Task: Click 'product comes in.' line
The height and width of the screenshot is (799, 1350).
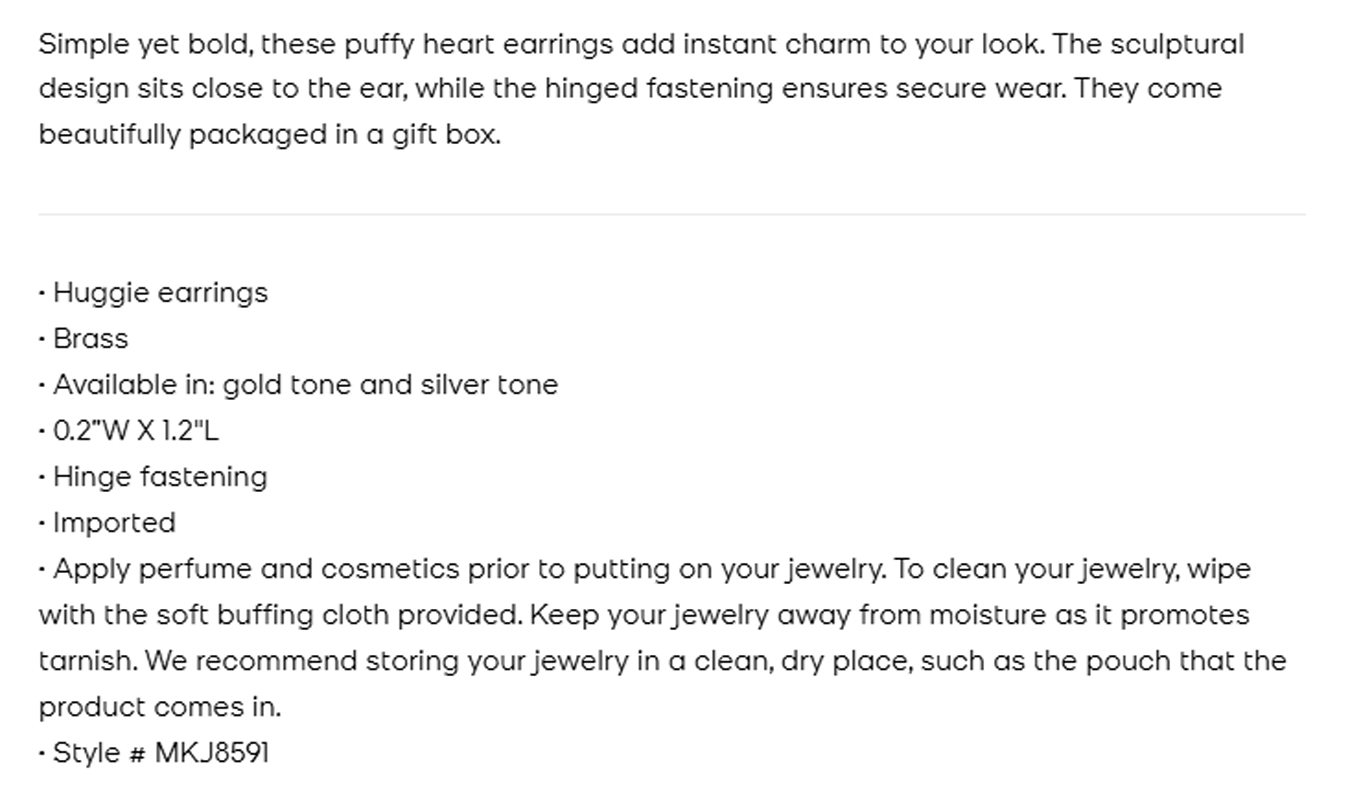Action: click(160, 707)
